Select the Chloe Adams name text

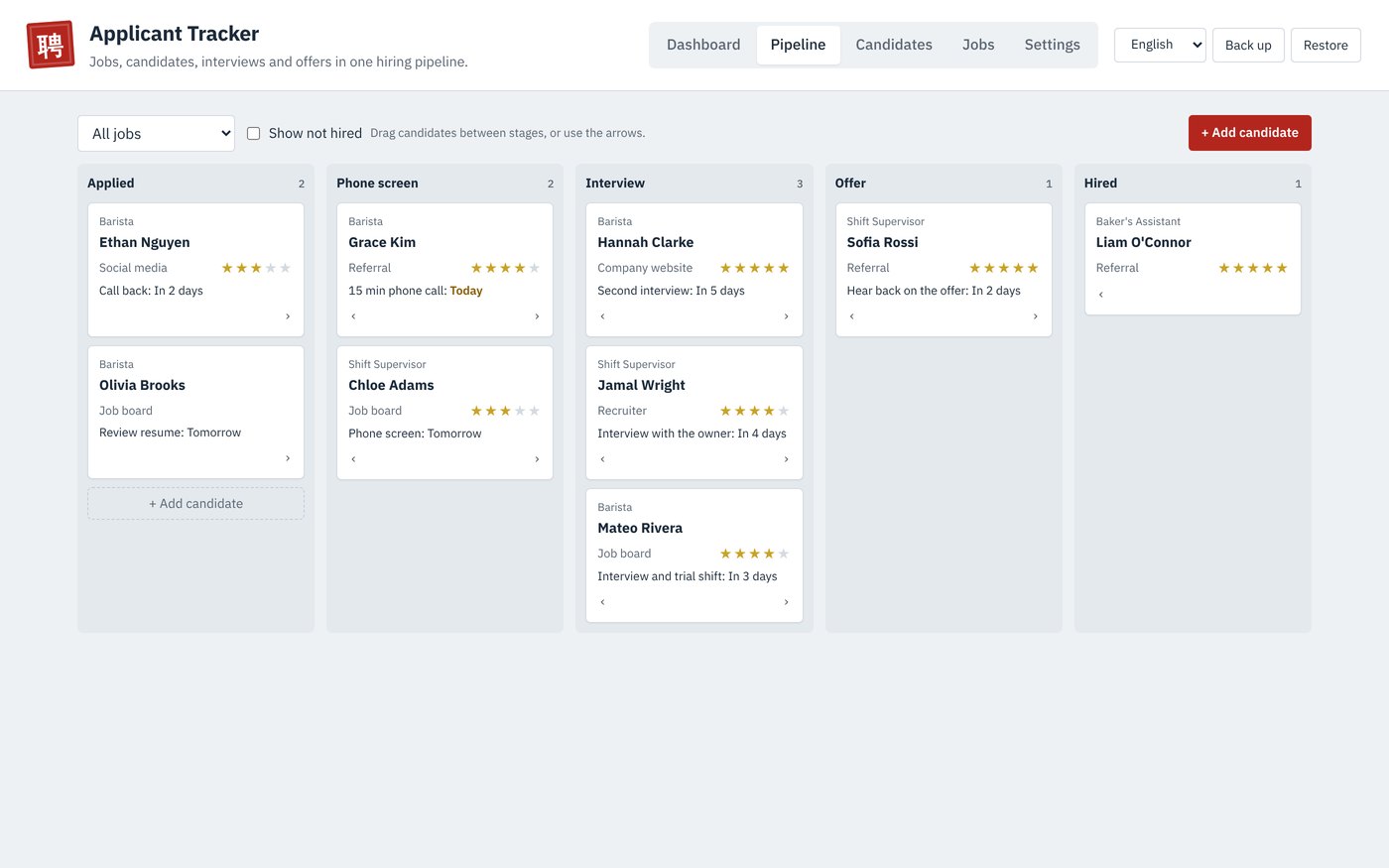click(391, 385)
